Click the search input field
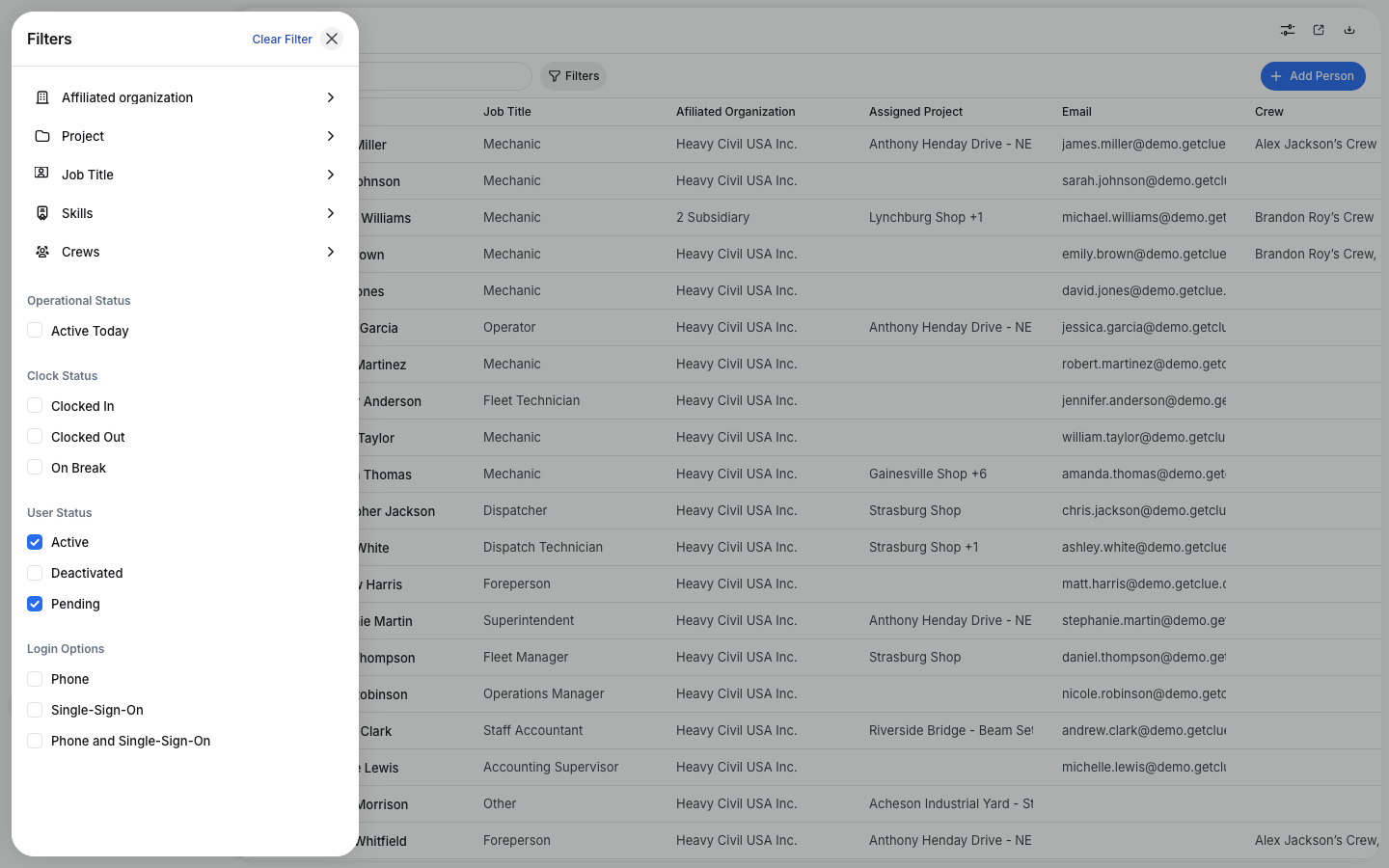This screenshot has height=868, width=1389. point(444,76)
